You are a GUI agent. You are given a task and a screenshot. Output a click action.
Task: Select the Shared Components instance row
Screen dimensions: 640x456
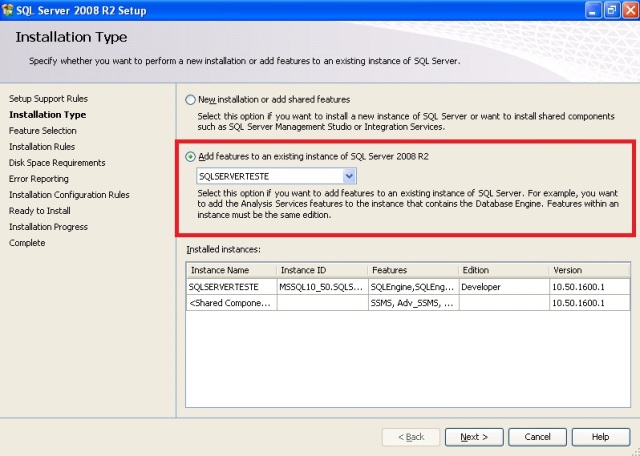click(230, 302)
